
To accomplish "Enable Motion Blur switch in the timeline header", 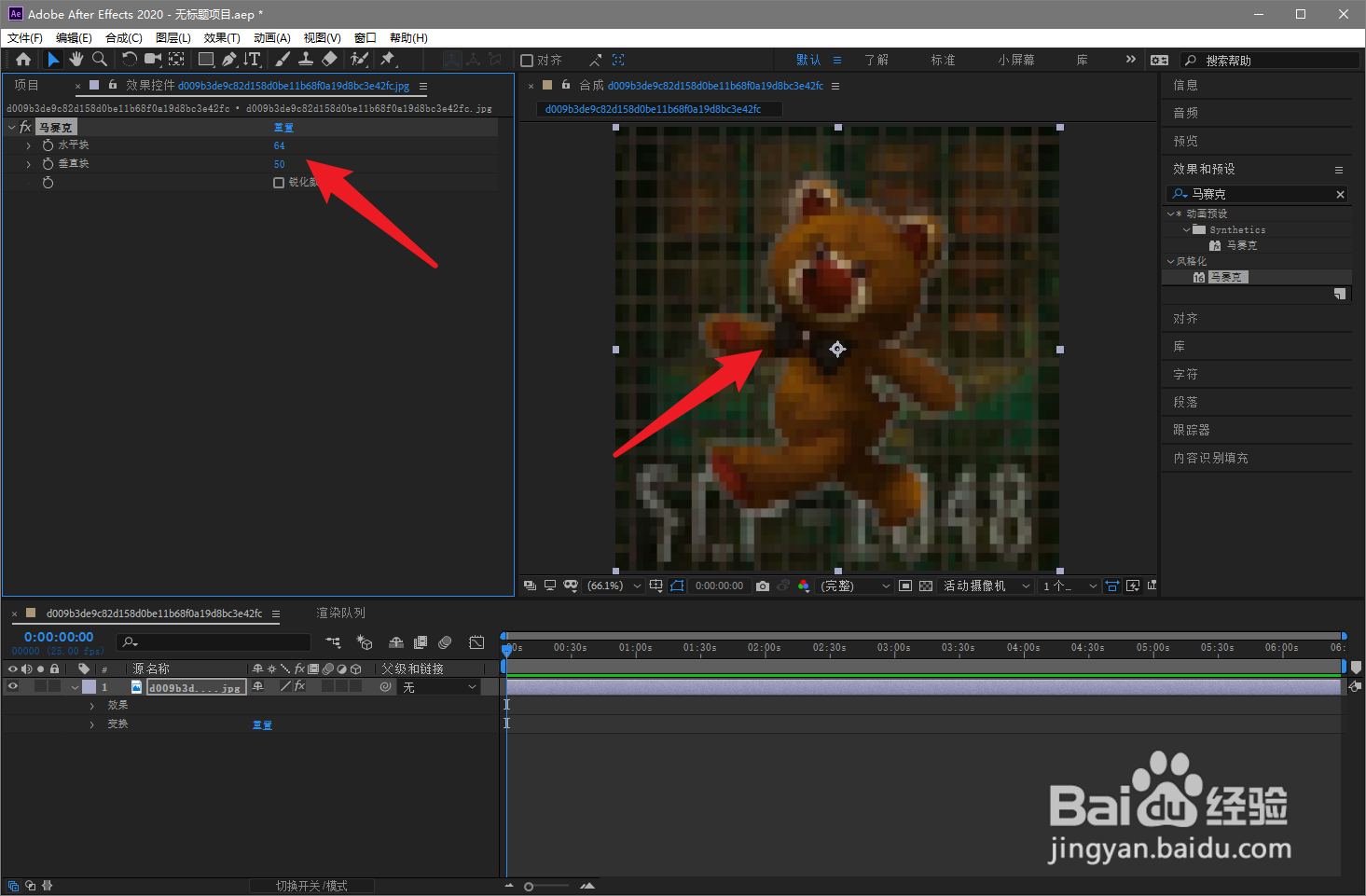I will coord(445,642).
